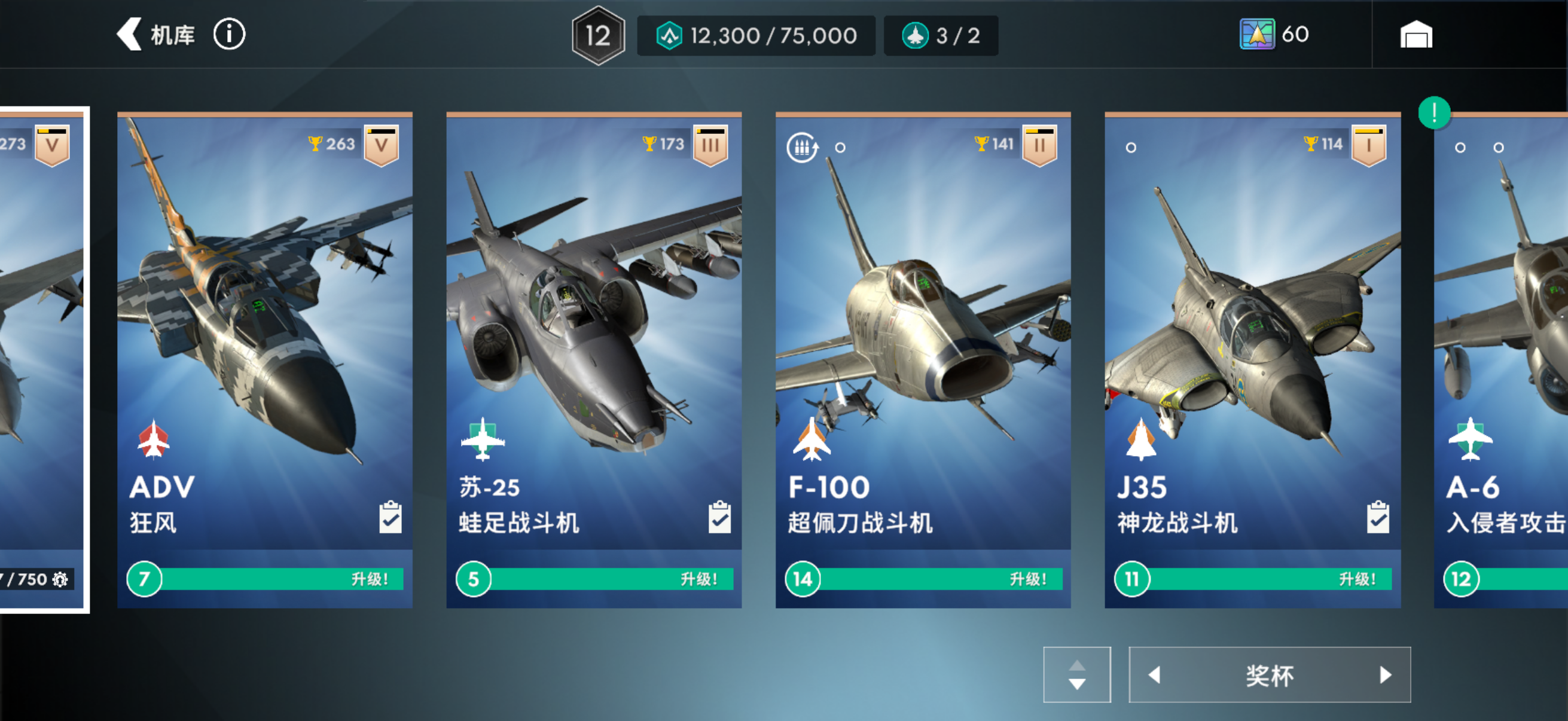1568x721 pixels.
Task: Click the F-100 ammo reload icon
Action: pyautogui.click(x=802, y=147)
